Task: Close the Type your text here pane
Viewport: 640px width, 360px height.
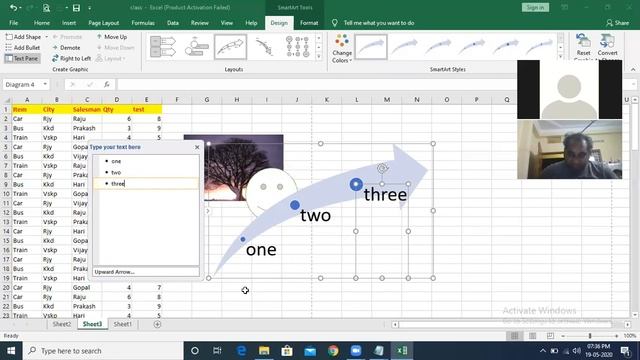Action: (x=197, y=147)
